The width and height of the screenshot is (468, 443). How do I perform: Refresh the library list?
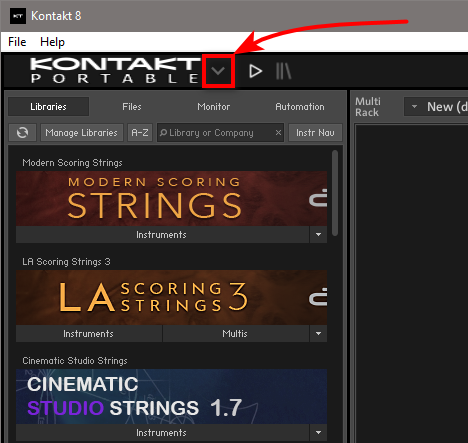click(x=22, y=133)
